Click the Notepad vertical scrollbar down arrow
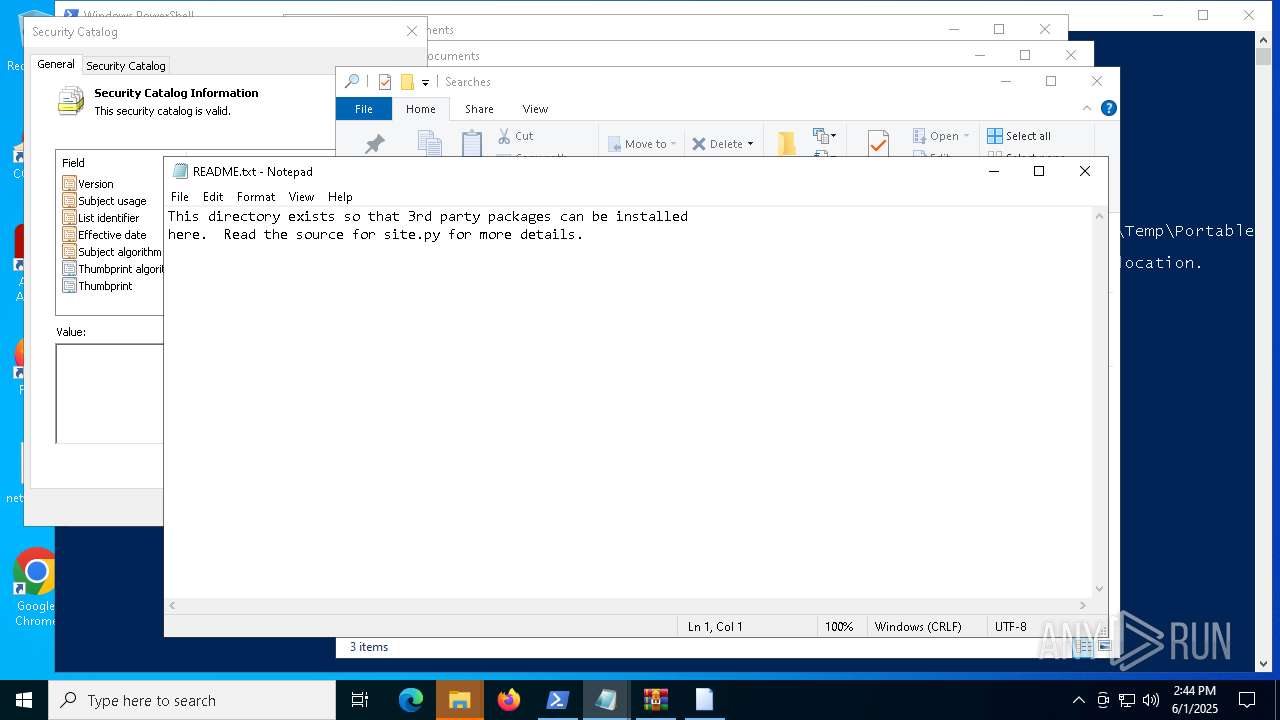 pos(1100,589)
